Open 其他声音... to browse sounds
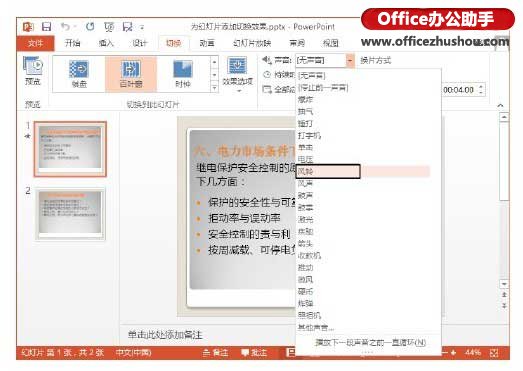This screenshot has width=523, height=371. 368,327
